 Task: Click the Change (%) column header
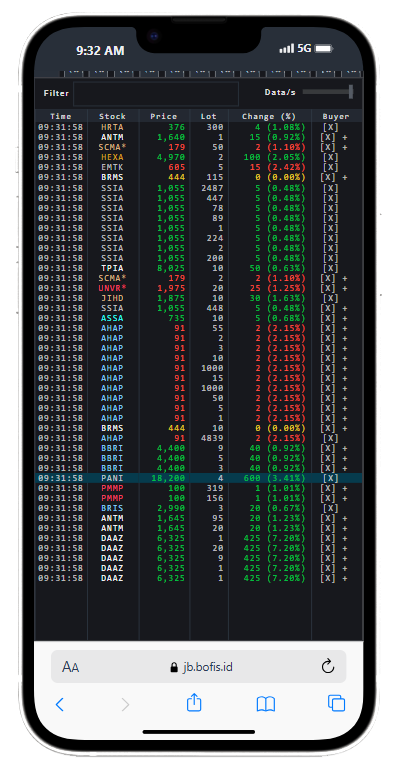269,117
